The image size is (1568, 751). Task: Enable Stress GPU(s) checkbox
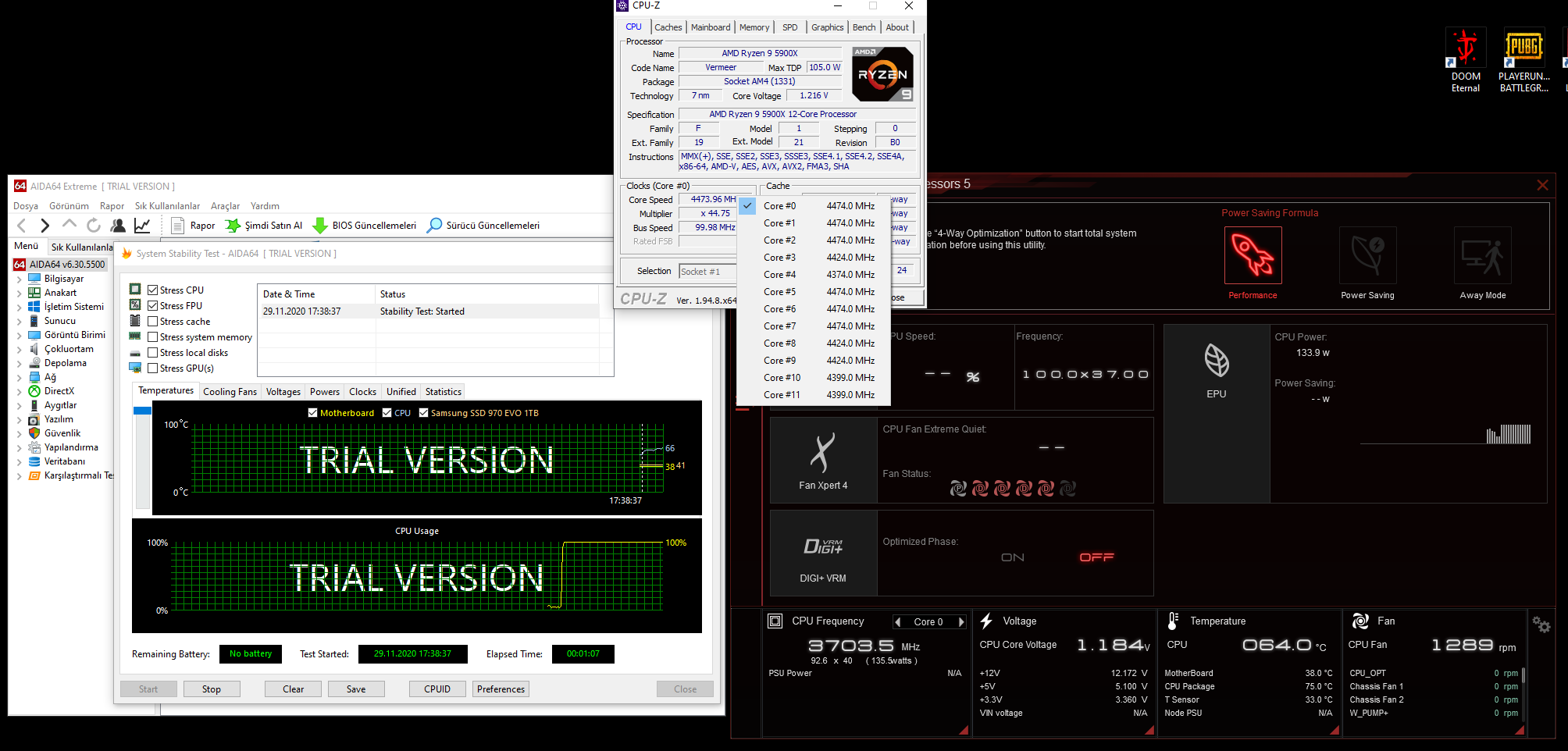(153, 368)
